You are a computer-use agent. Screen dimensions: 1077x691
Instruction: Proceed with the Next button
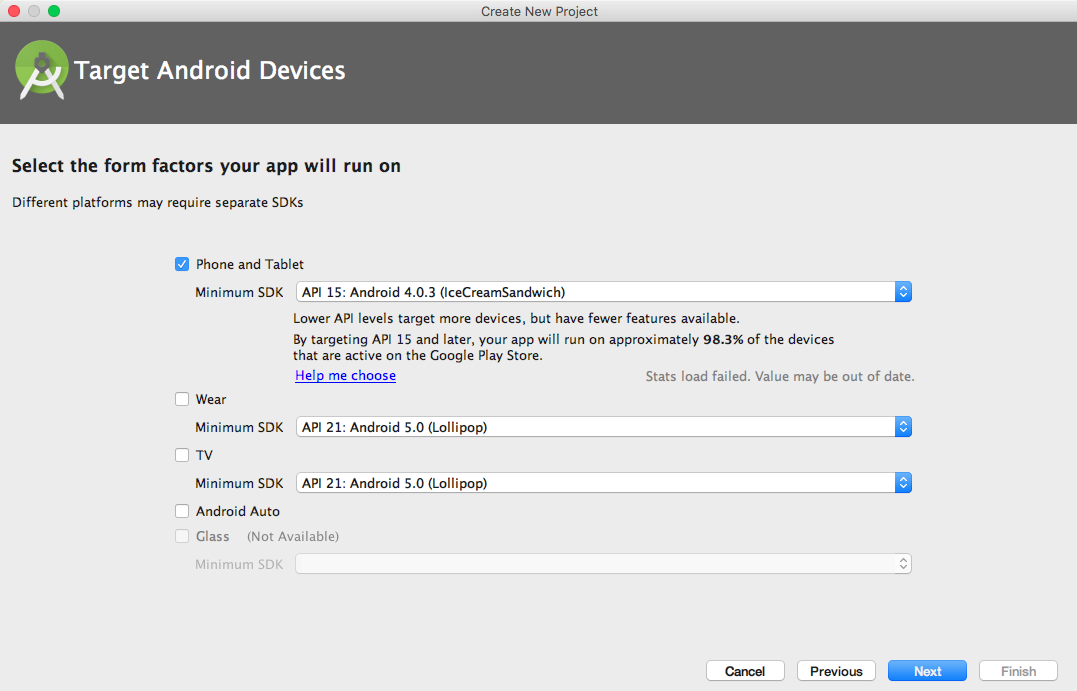click(x=927, y=671)
